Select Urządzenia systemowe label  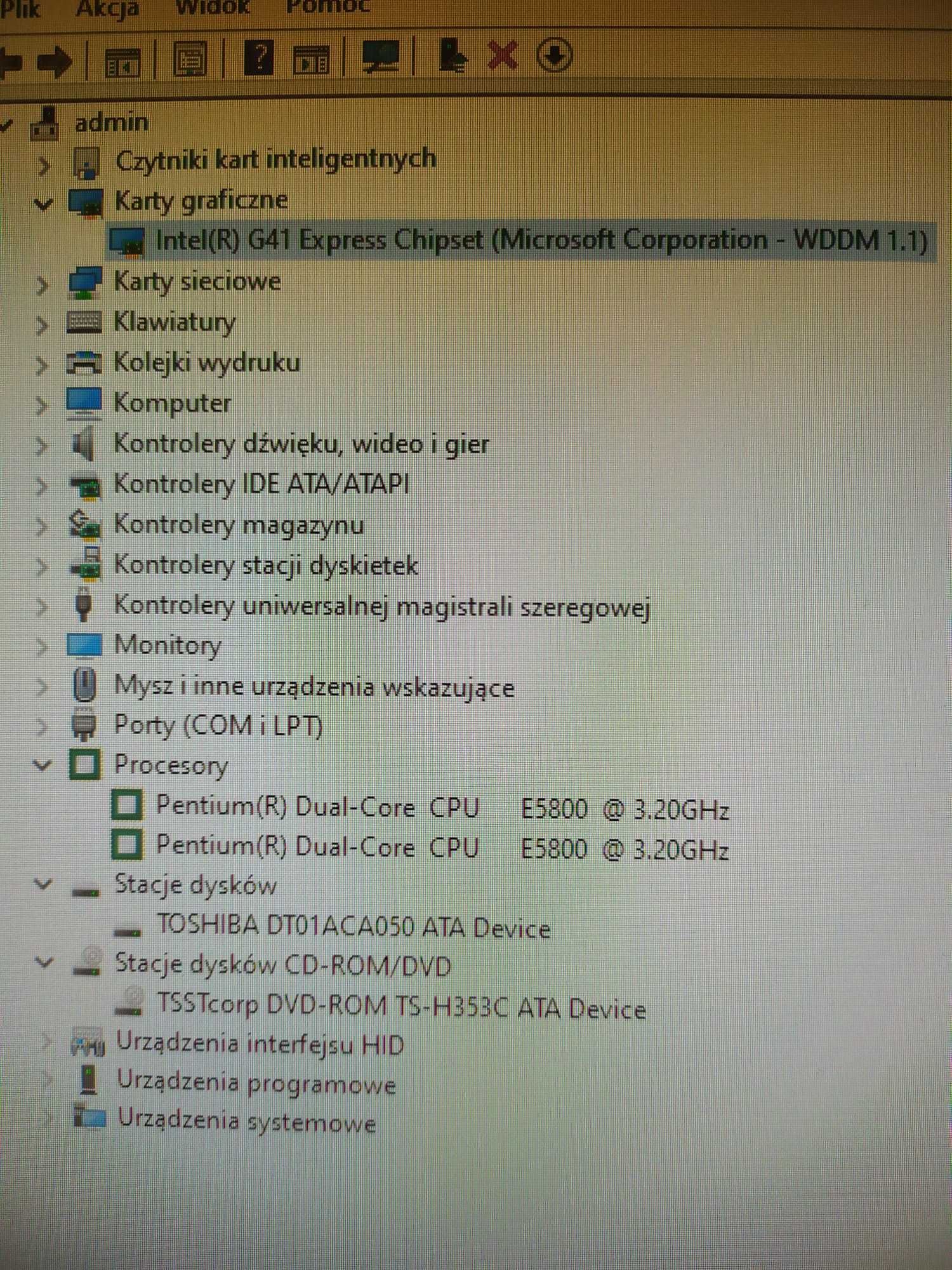(246, 1121)
